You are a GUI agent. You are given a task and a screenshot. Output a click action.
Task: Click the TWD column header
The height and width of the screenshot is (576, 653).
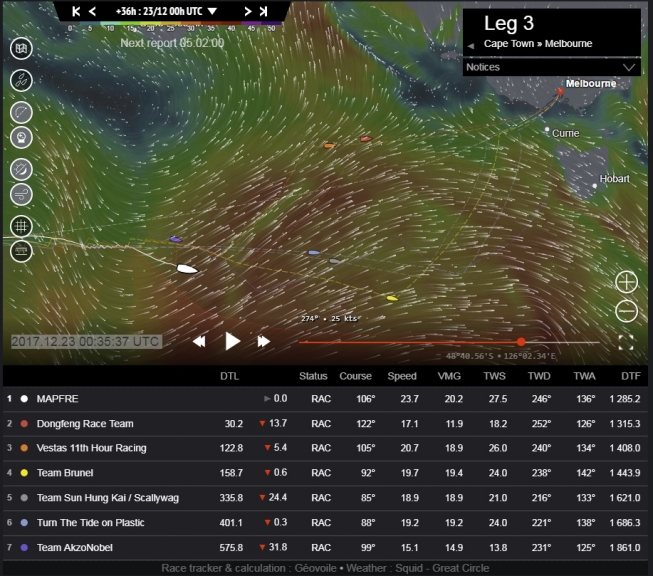click(x=539, y=376)
